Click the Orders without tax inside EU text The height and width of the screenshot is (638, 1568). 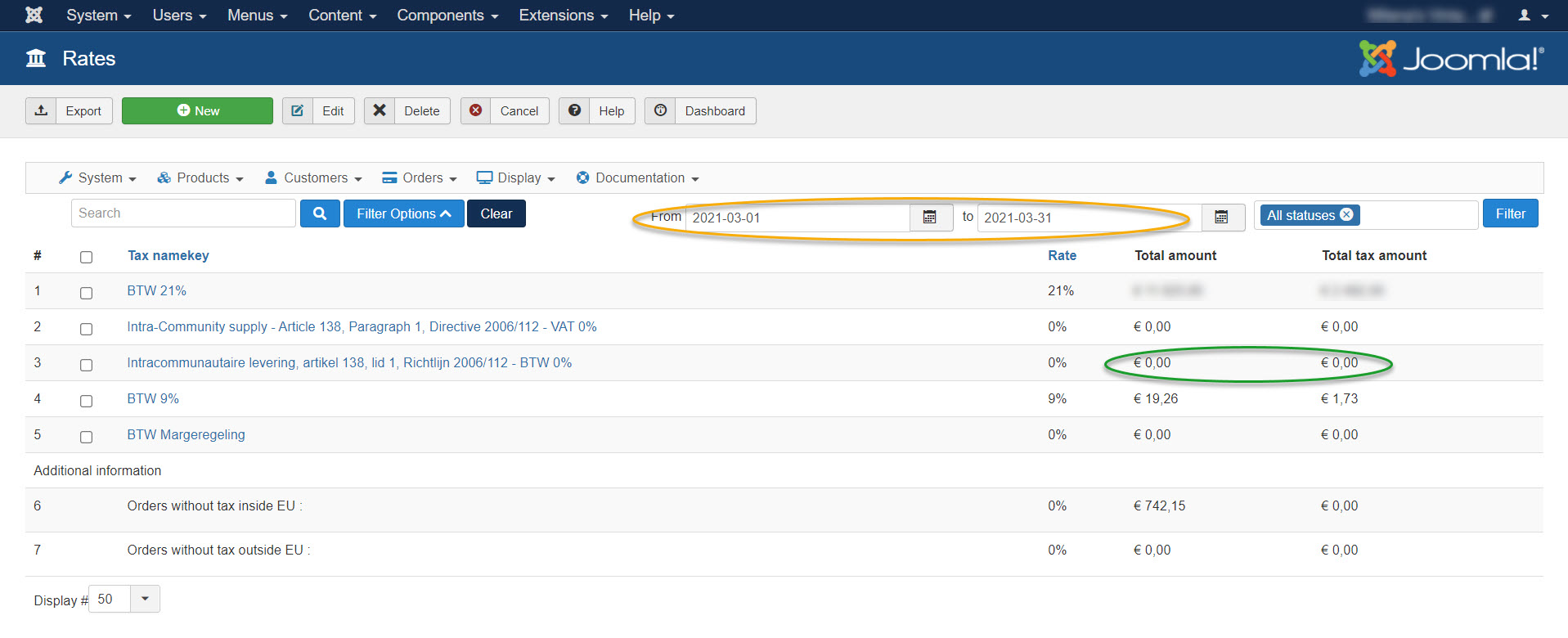point(215,505)
